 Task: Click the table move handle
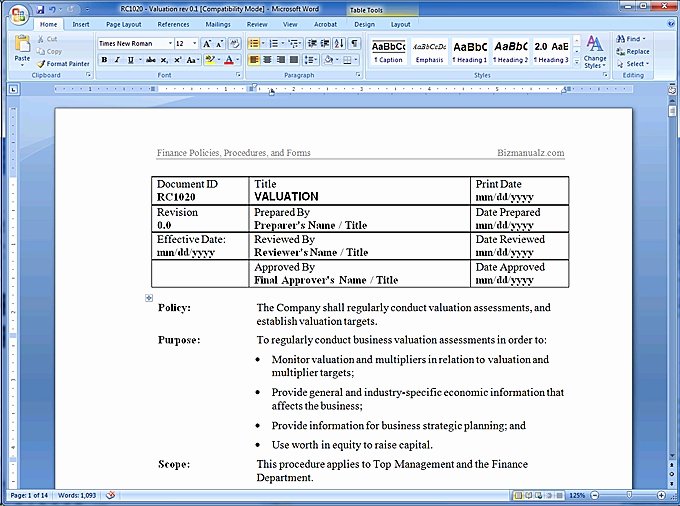point(149,298)
